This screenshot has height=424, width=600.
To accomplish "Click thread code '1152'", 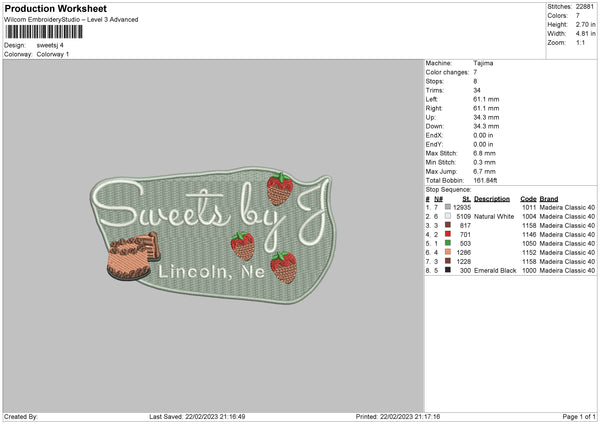I will tap(529, 253).
